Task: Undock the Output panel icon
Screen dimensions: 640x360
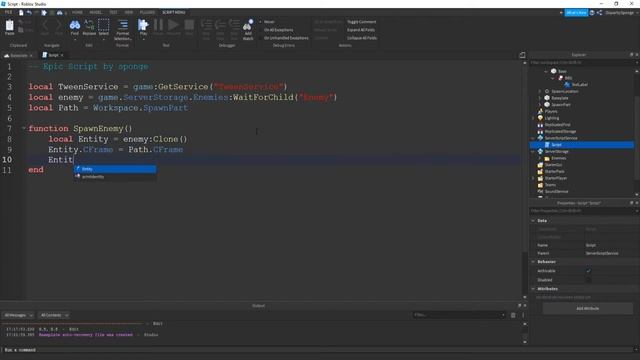Action: 519,305
